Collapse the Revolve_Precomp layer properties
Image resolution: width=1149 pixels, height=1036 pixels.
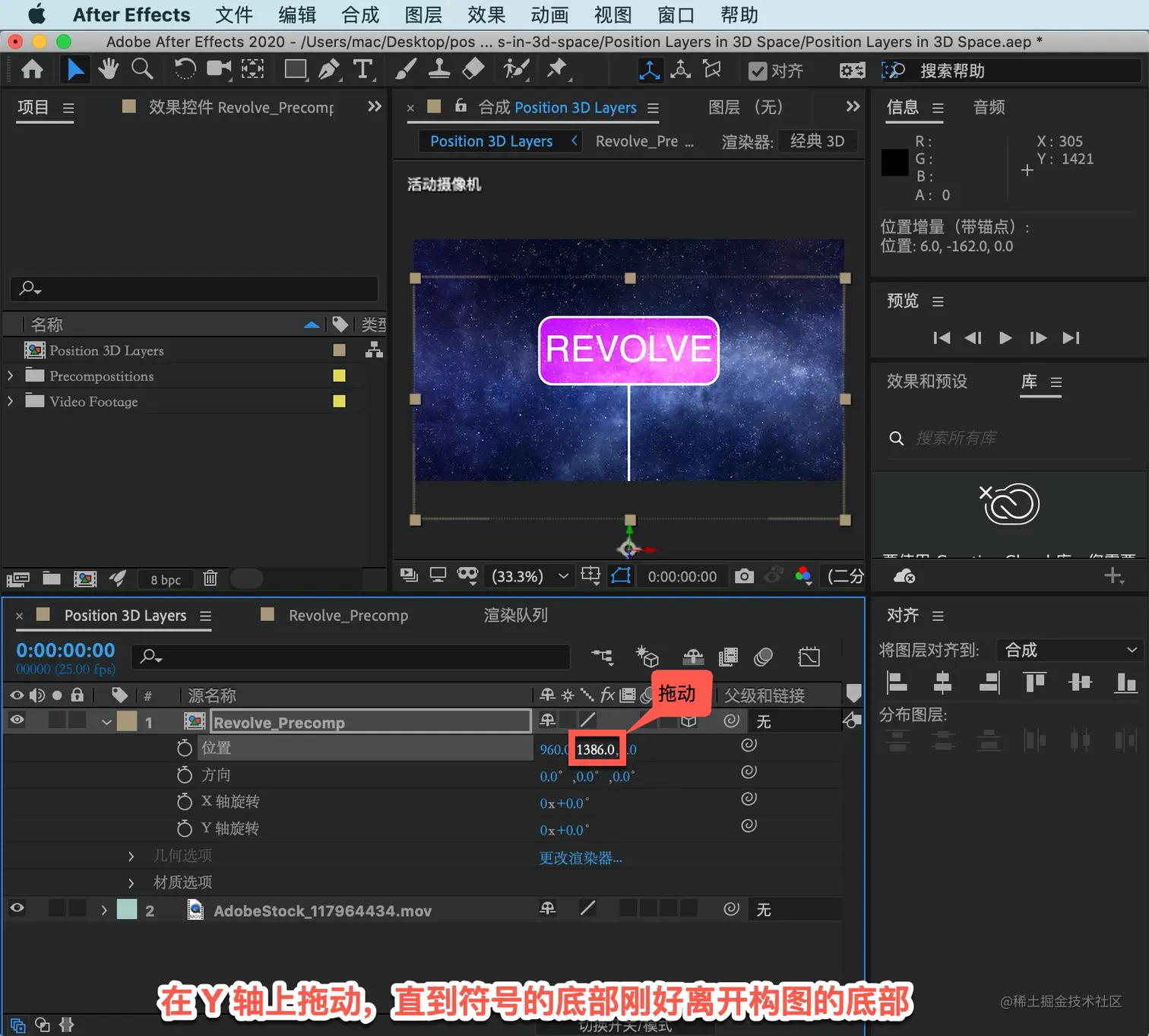(x=106, y=722)
